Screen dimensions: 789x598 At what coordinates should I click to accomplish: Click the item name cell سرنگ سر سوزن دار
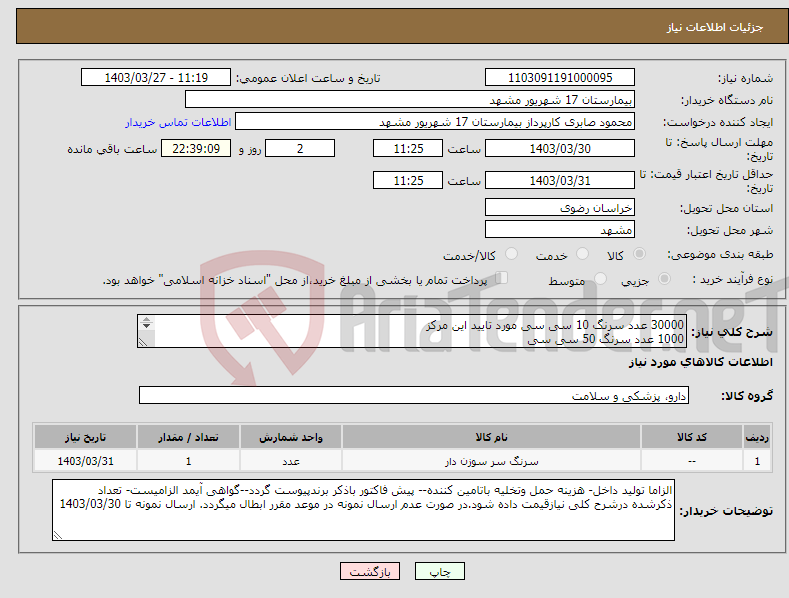point(491,461)
